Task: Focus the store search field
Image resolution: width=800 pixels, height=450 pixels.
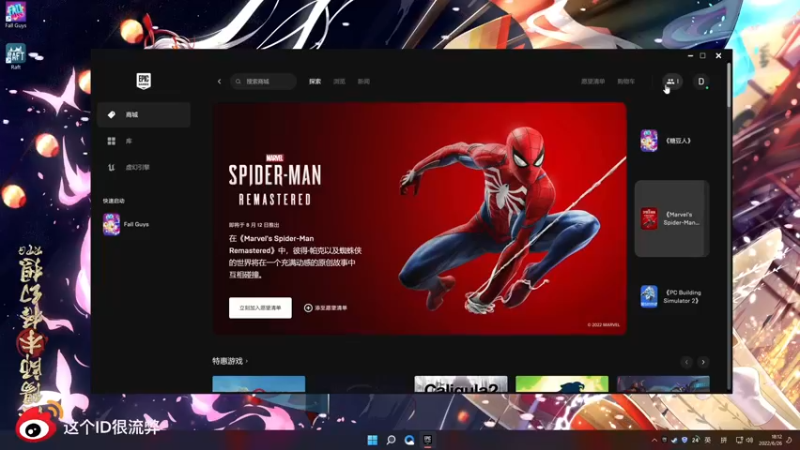Action: [263, 82]
